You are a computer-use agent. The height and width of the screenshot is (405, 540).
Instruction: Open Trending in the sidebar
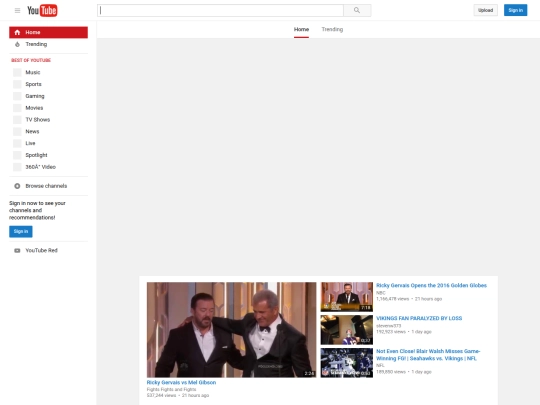coord(49,44)
